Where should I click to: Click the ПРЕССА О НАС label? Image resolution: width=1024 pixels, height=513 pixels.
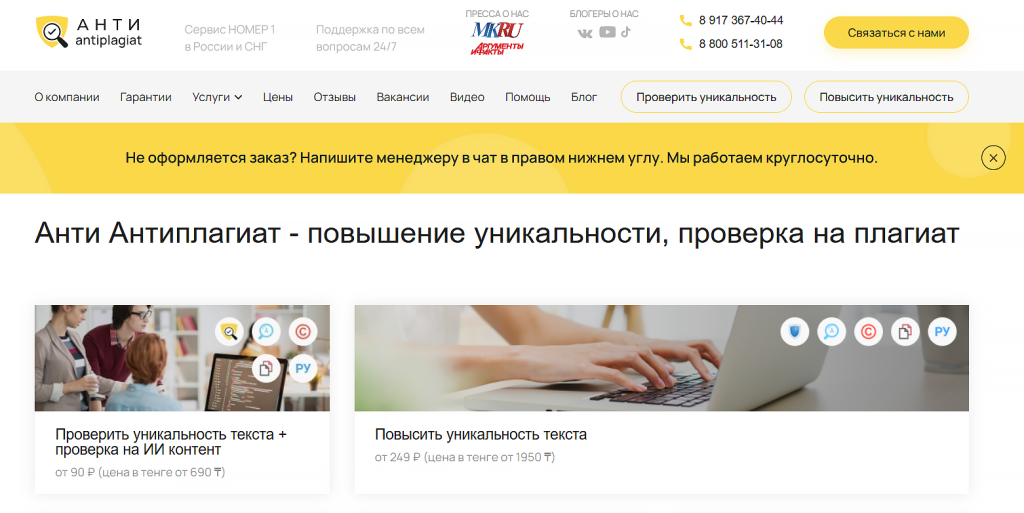497,14
